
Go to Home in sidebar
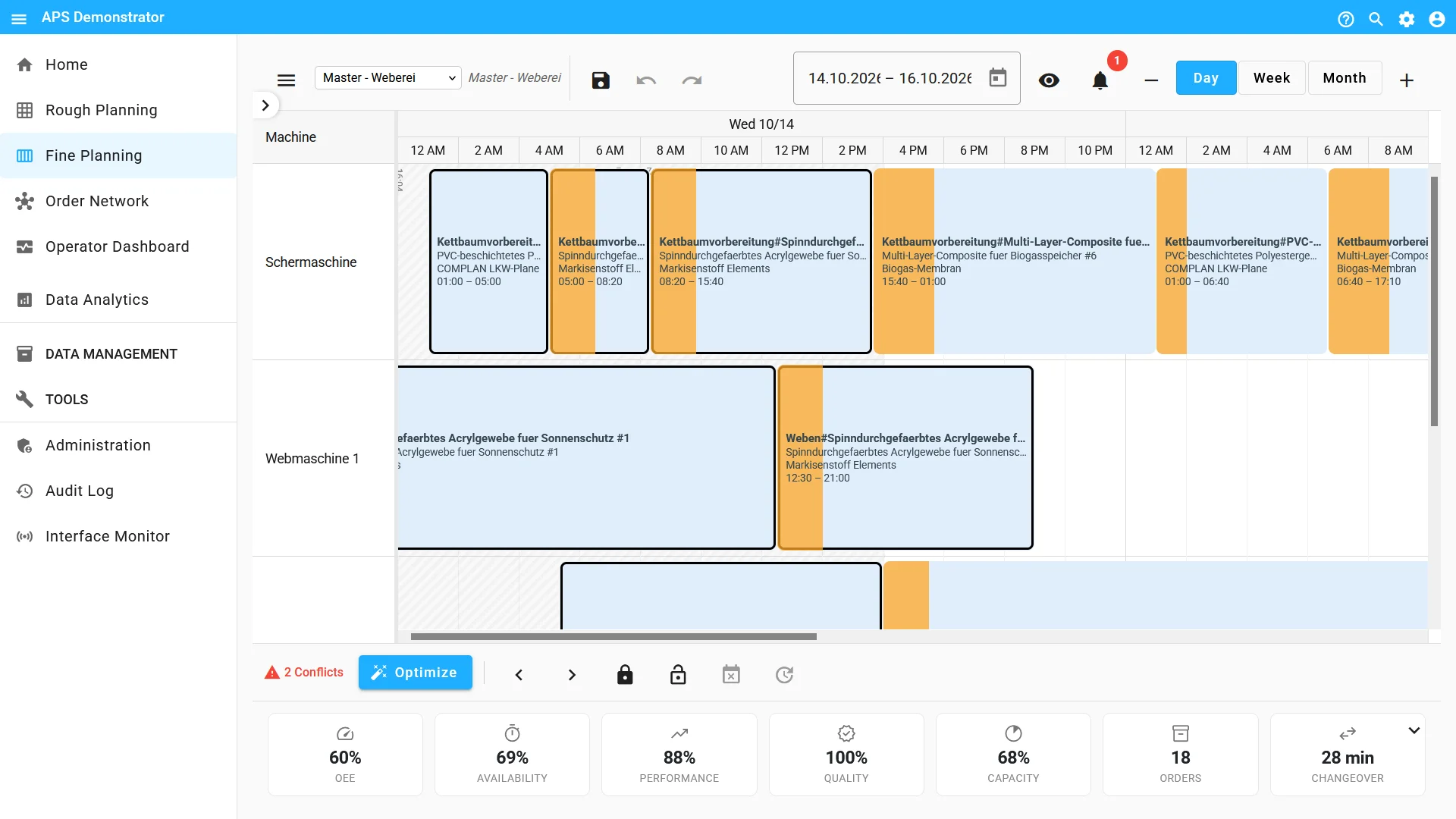click(118, 64)
